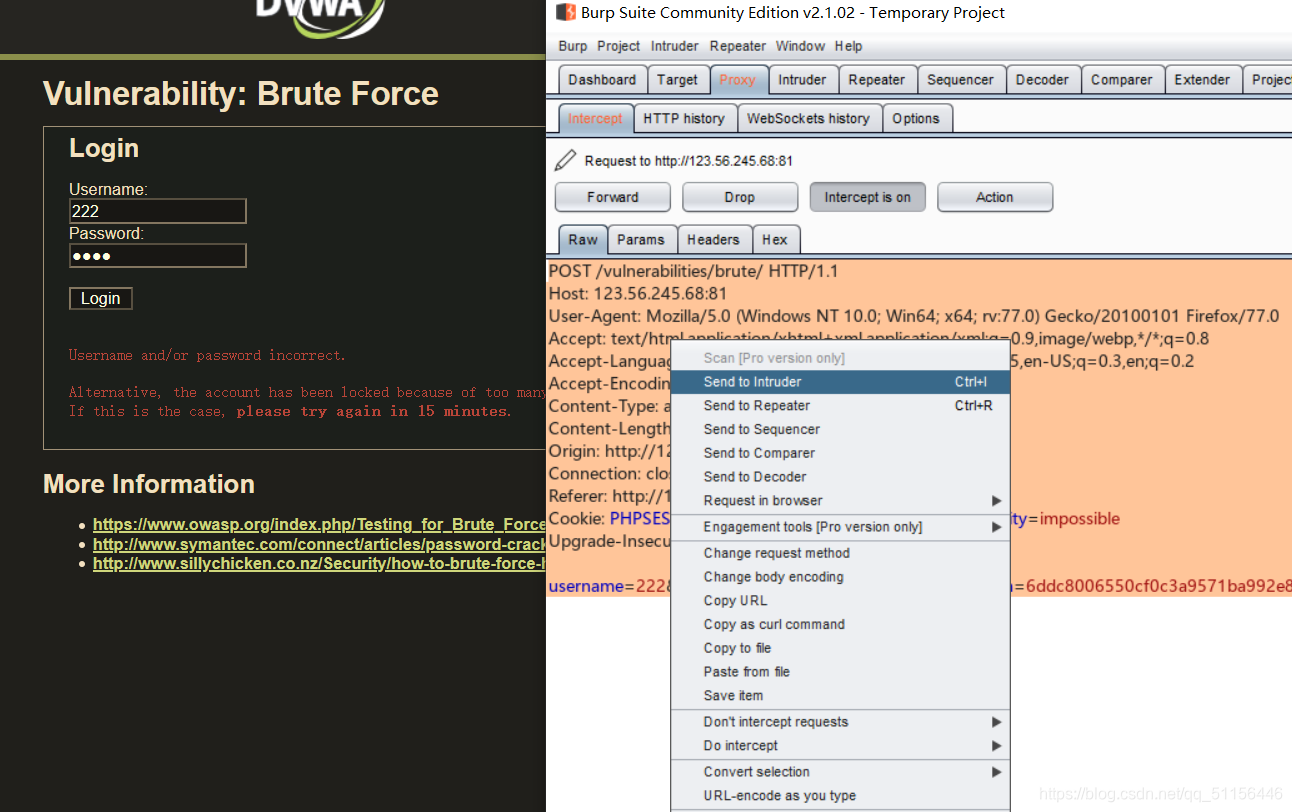
Task: Switch to the Dashboard tab
Action: (x=602, y=80)
